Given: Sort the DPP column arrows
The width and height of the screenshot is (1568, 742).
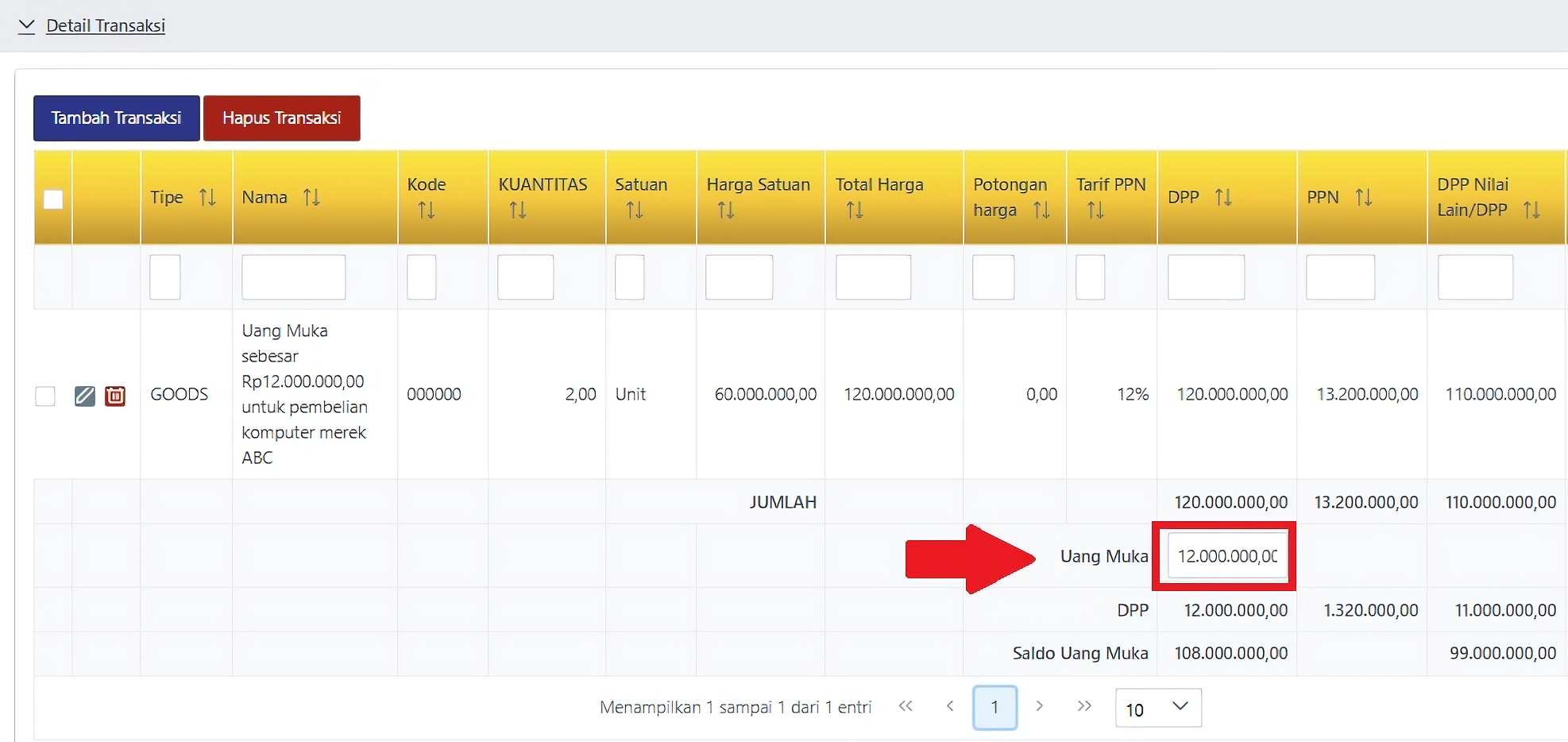Looking at the screenshot, I should 1223,197.
